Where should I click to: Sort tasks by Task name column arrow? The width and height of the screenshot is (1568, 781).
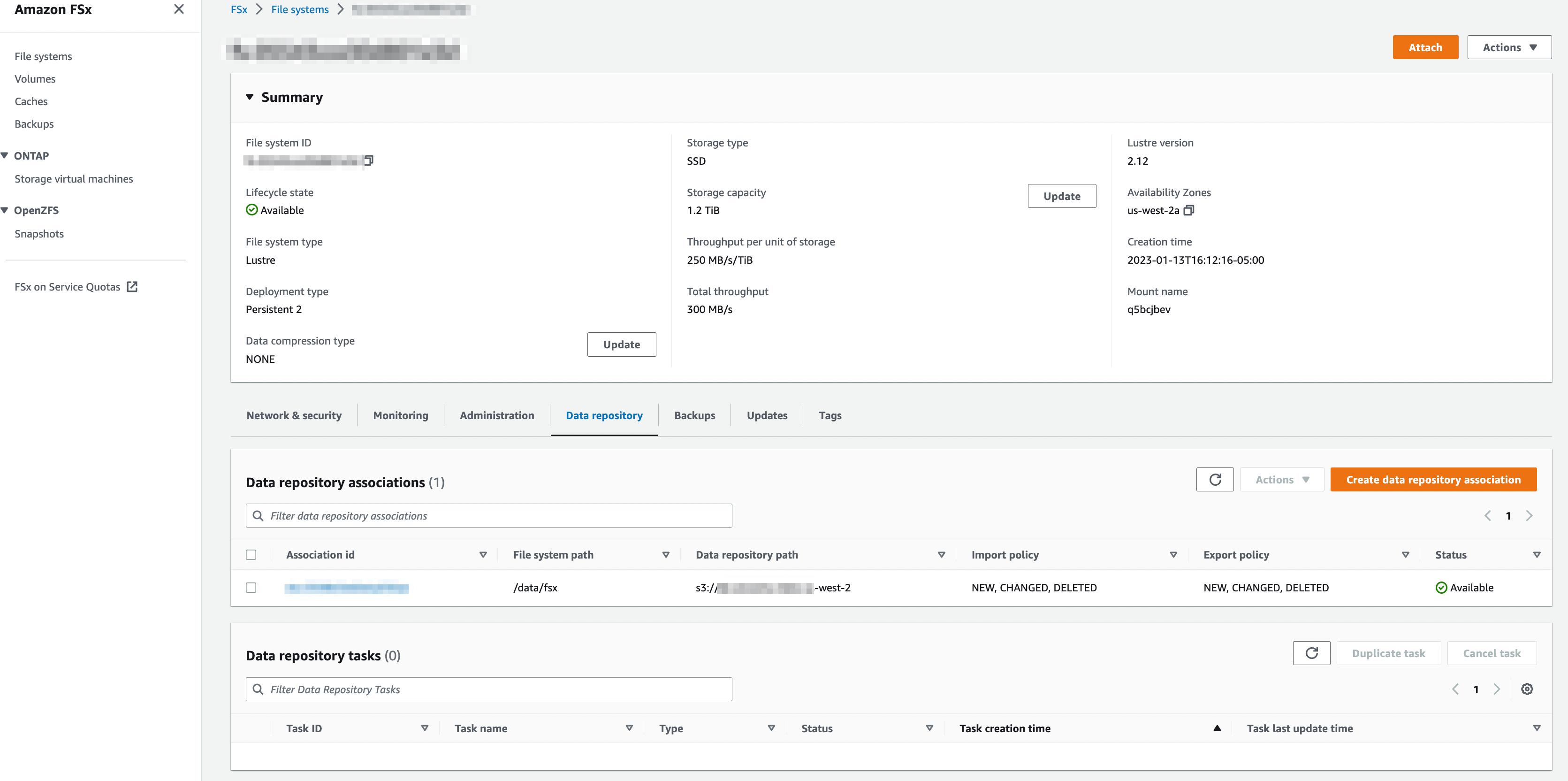tap(629, 728)
